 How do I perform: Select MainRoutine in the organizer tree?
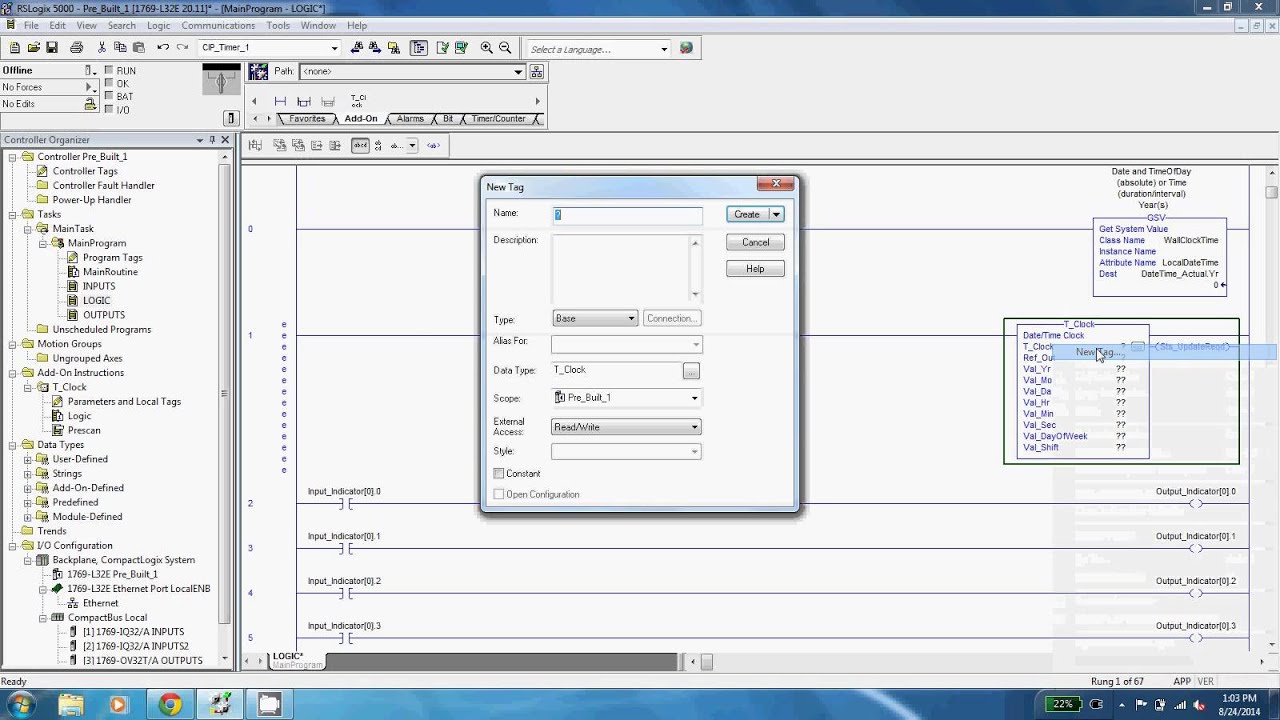point(110,272)
